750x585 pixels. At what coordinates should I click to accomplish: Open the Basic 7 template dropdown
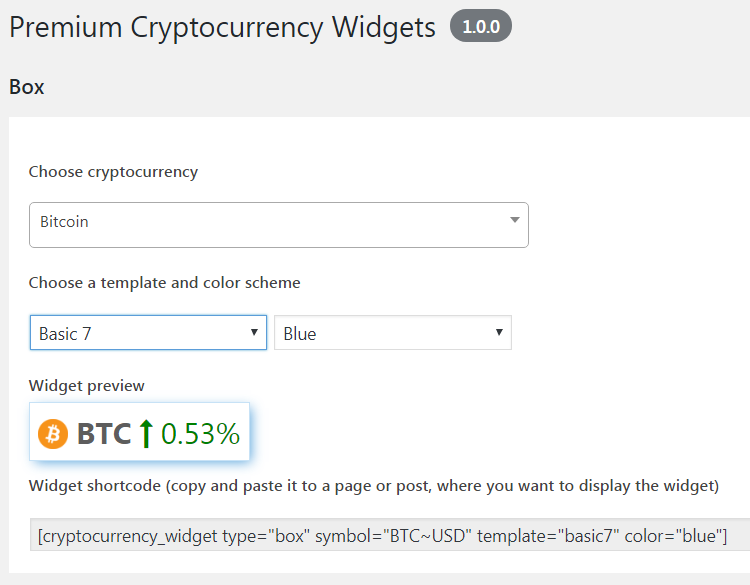pos(148,333)
